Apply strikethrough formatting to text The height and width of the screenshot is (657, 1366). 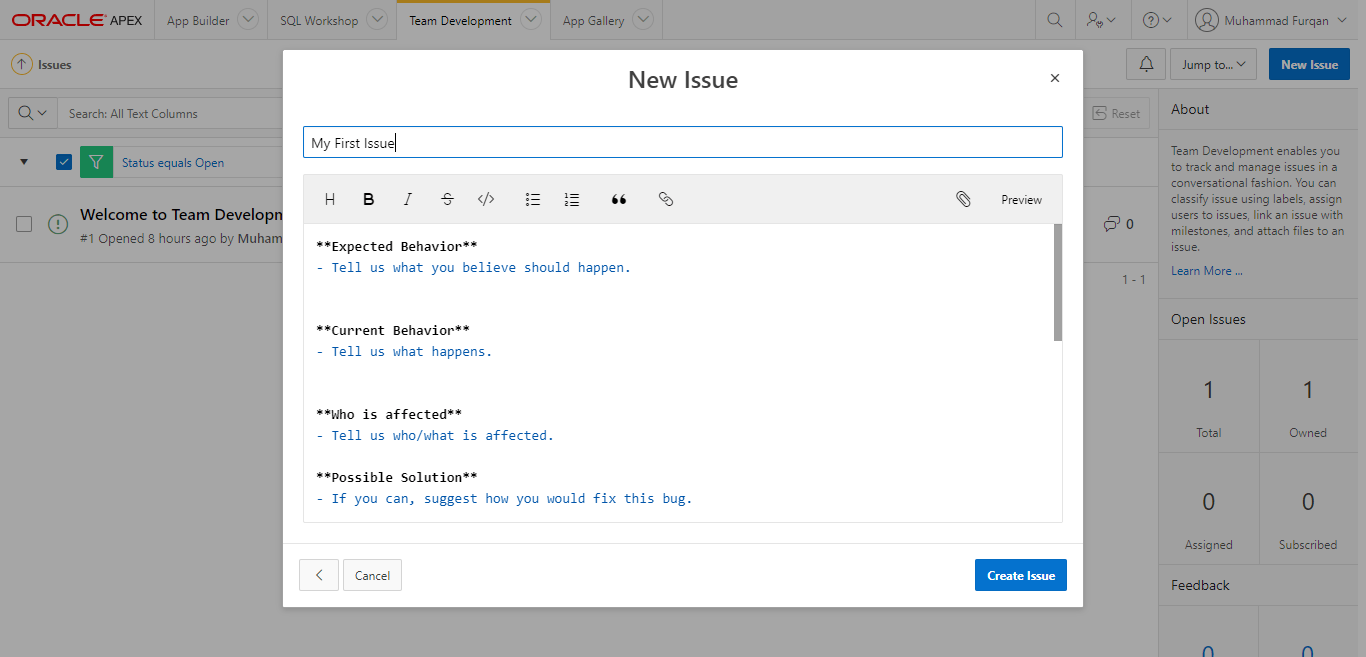pyautogui.click(x=447, y=199)
